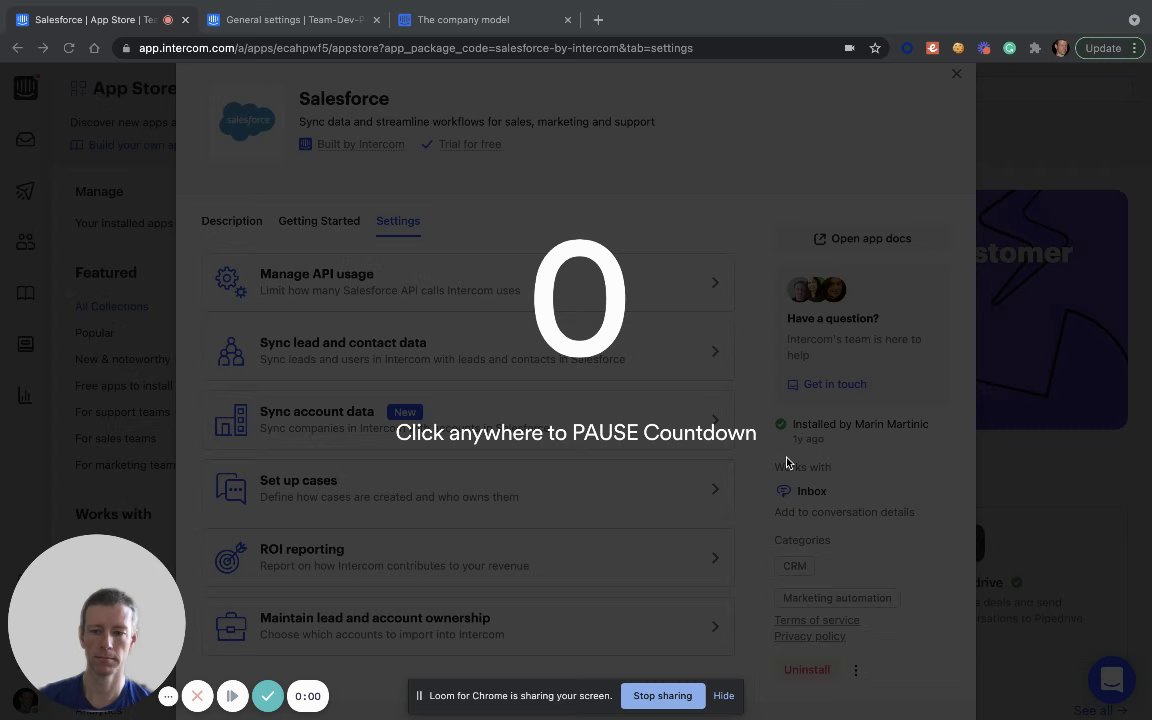Viewport: 1152px width, 720px height.
Task: Open Loom more options ellipsis
Action: coord(168,696)
